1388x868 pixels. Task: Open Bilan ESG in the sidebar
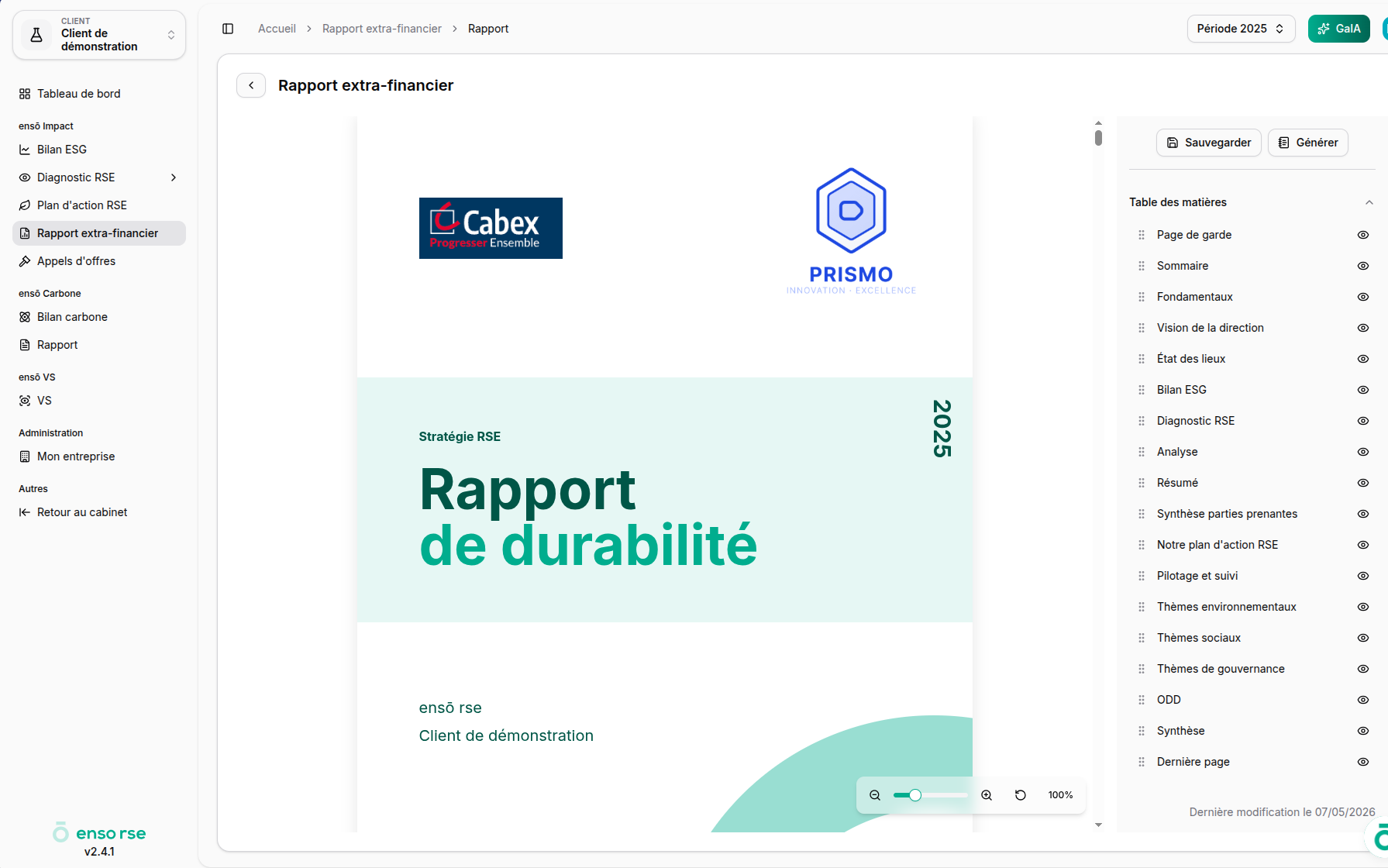(x=99, y=150)
